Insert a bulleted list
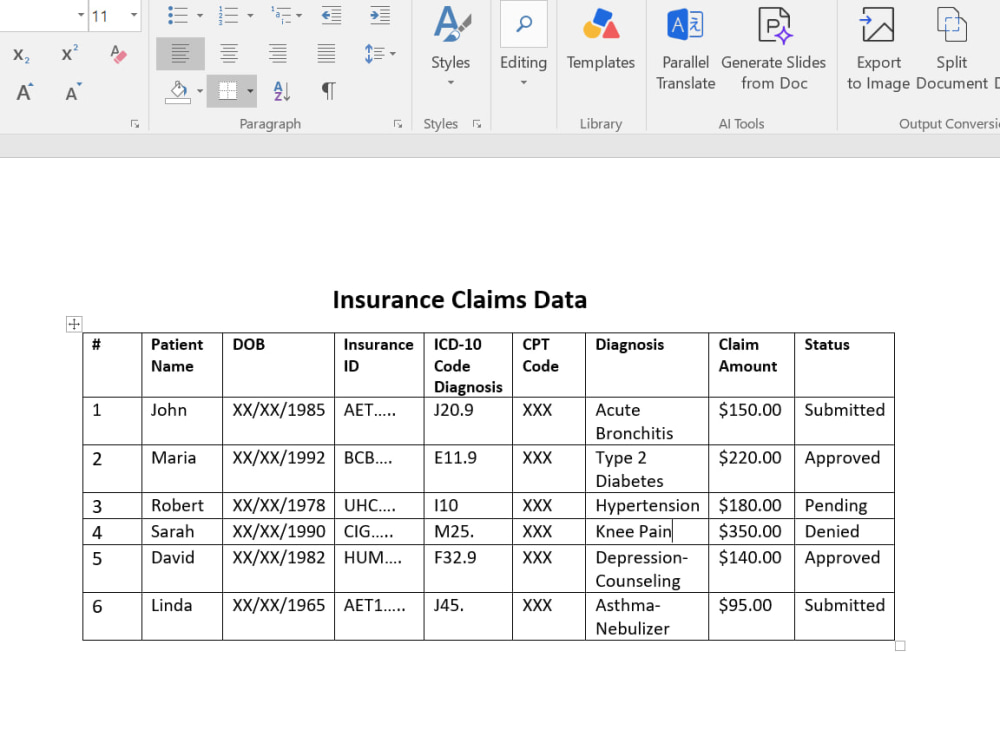The width and height of the screenshot is (1000, 750). [177, 15]
